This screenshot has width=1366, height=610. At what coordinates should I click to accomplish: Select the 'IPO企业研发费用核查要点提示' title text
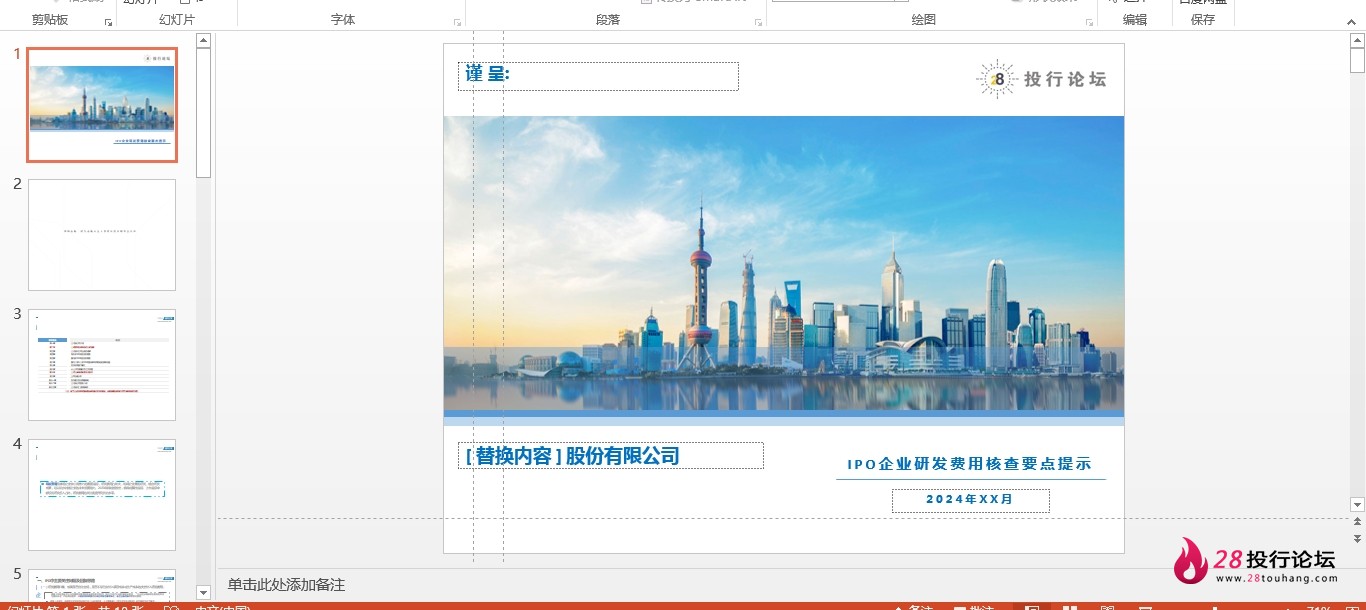tap(969, 464)
